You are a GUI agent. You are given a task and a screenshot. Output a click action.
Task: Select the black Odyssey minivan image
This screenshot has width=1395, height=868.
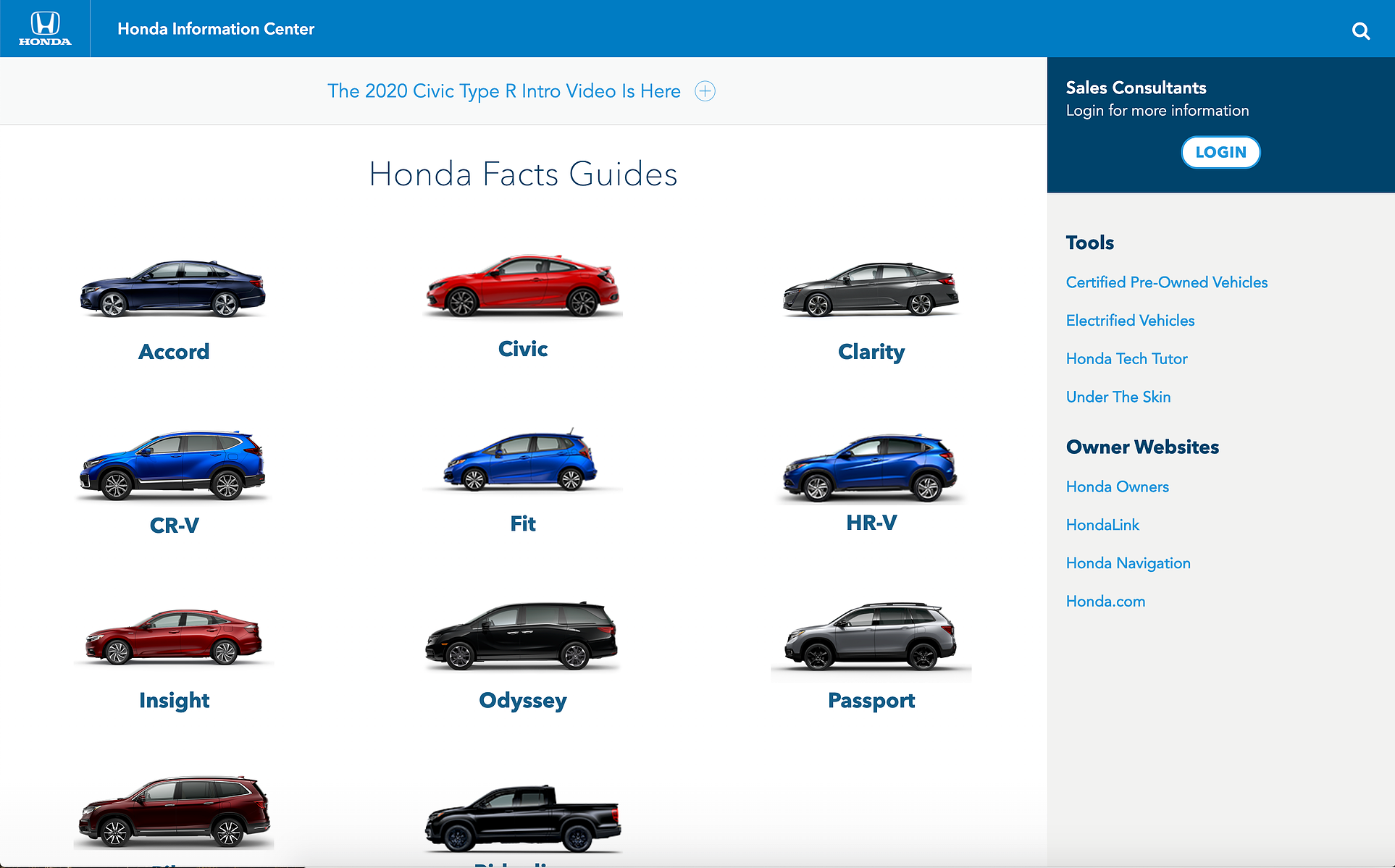point(522,635)
